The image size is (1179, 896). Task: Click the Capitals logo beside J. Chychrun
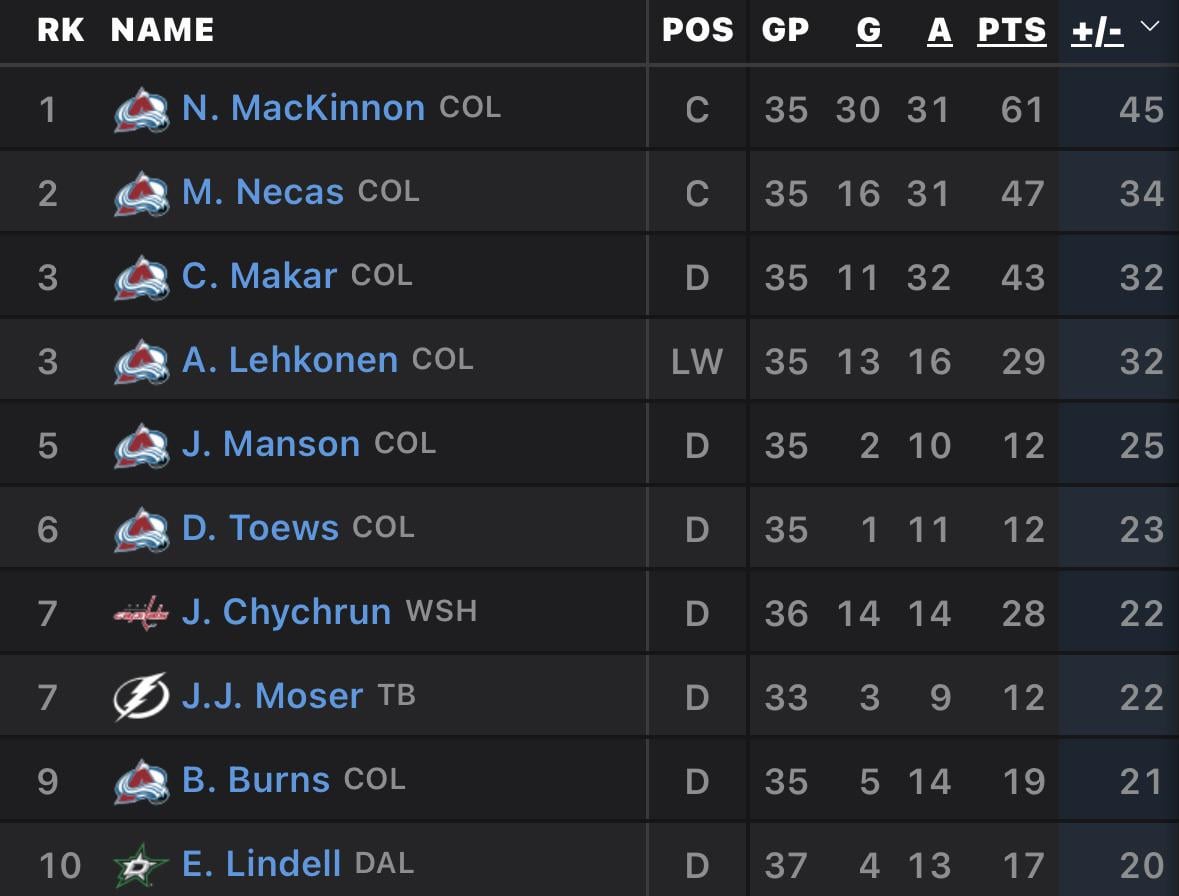click(141, 613)
